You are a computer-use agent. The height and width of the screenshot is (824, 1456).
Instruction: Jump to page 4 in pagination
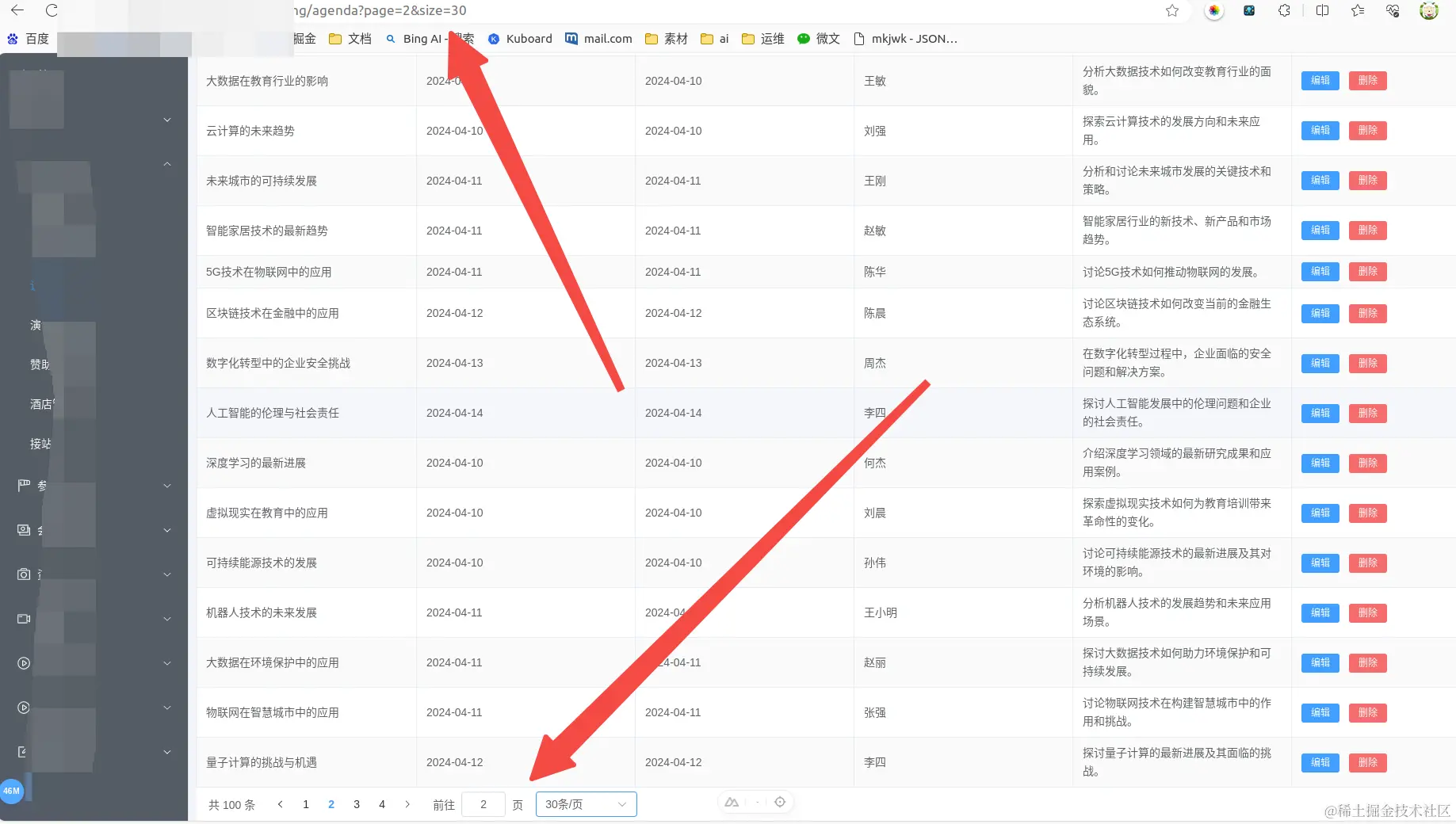pyautogui.click(x=382, y=804)
